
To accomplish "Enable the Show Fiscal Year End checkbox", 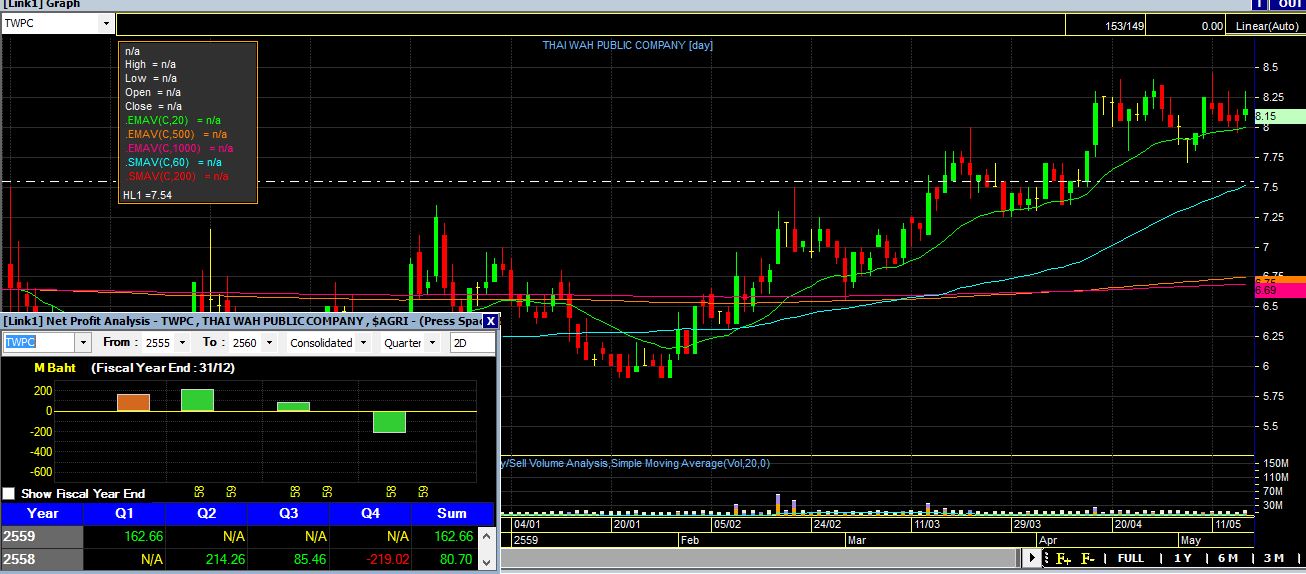I will (x=9, y=494).
